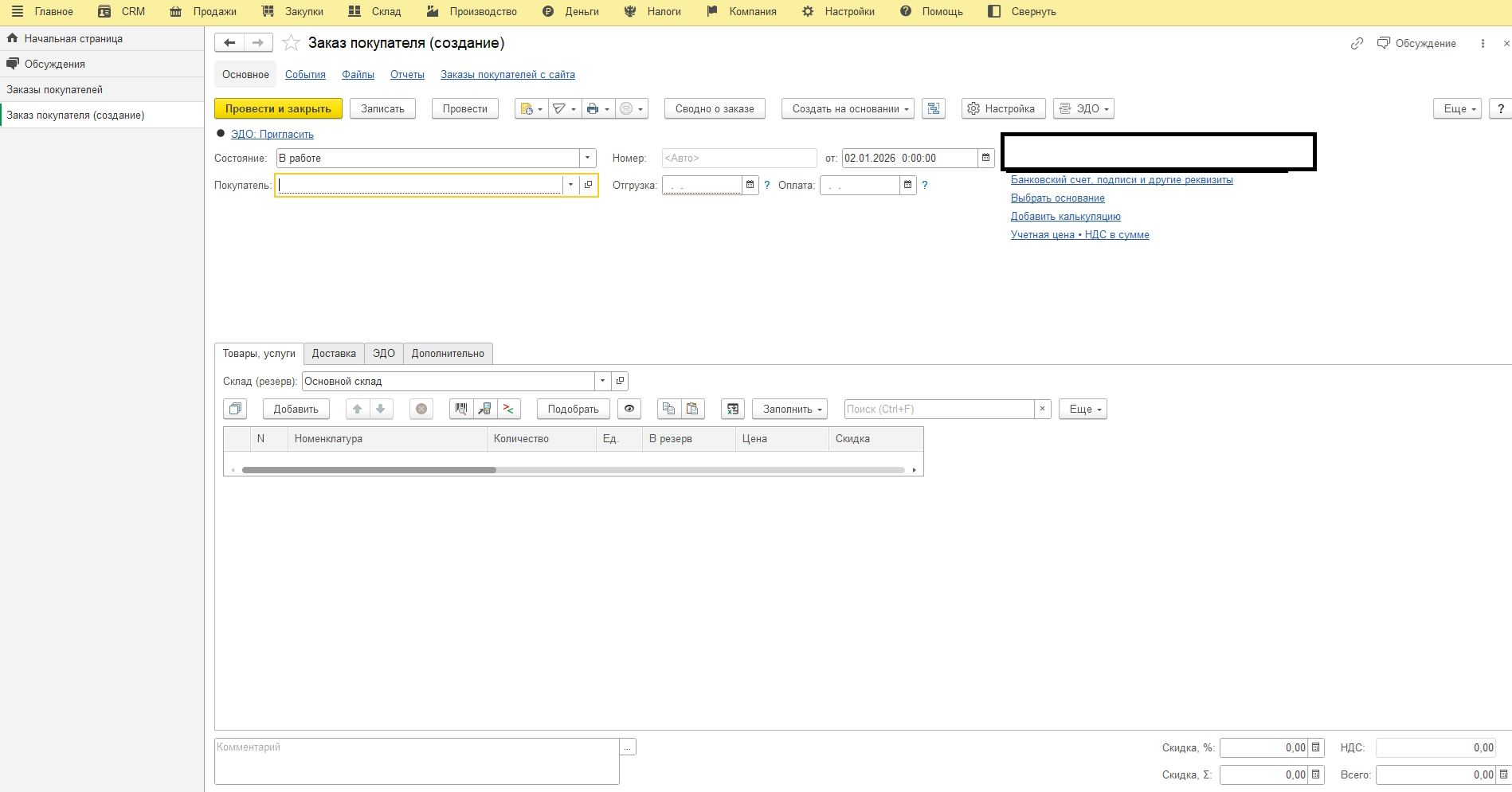Click the document structure icon
Image resolution: width=1512 pixels, height=792 pixels.
[934, 109]
